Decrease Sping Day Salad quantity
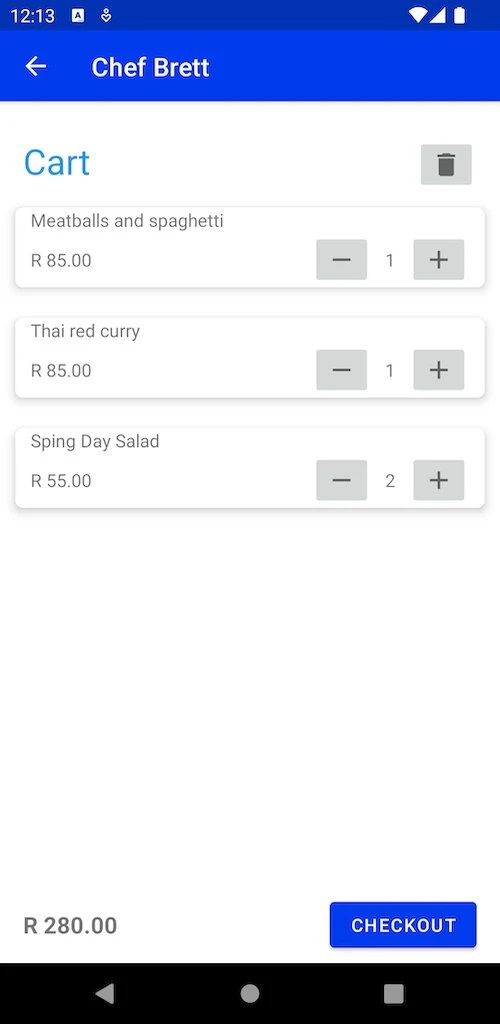500x1024 pixels. tap(341, 481)
